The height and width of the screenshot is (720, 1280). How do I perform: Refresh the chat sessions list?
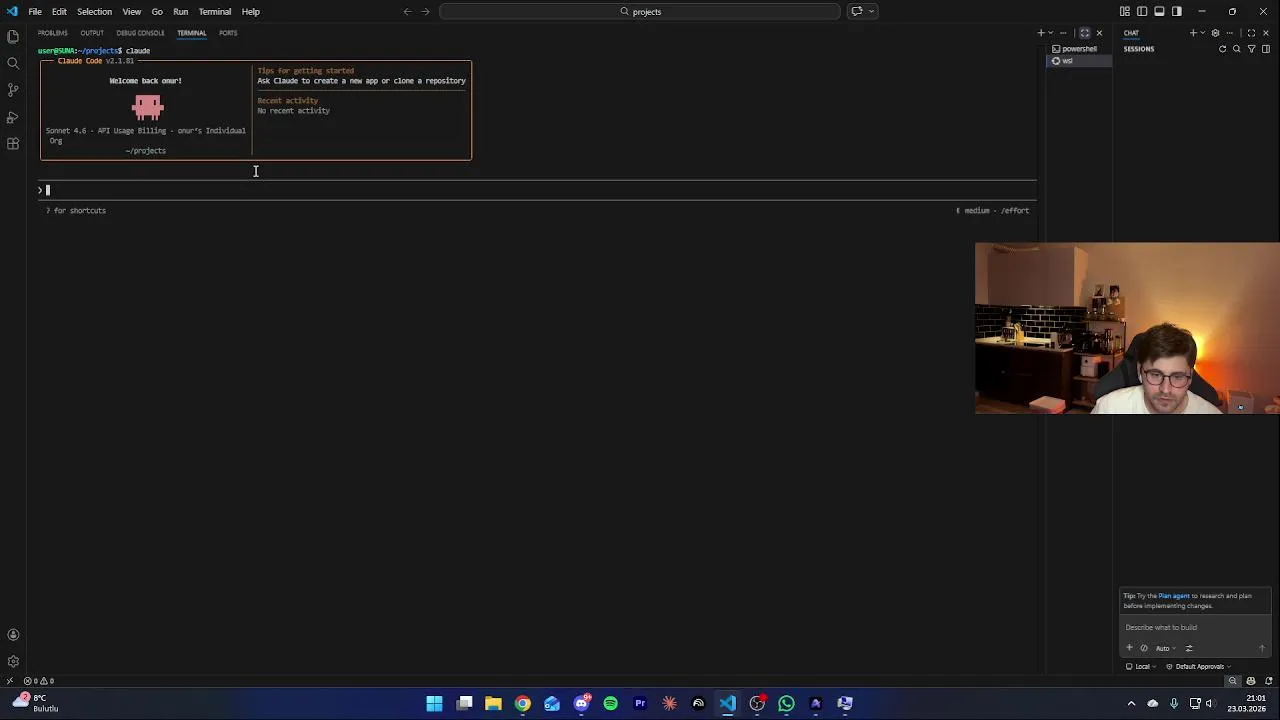[x=1222, y=49]
